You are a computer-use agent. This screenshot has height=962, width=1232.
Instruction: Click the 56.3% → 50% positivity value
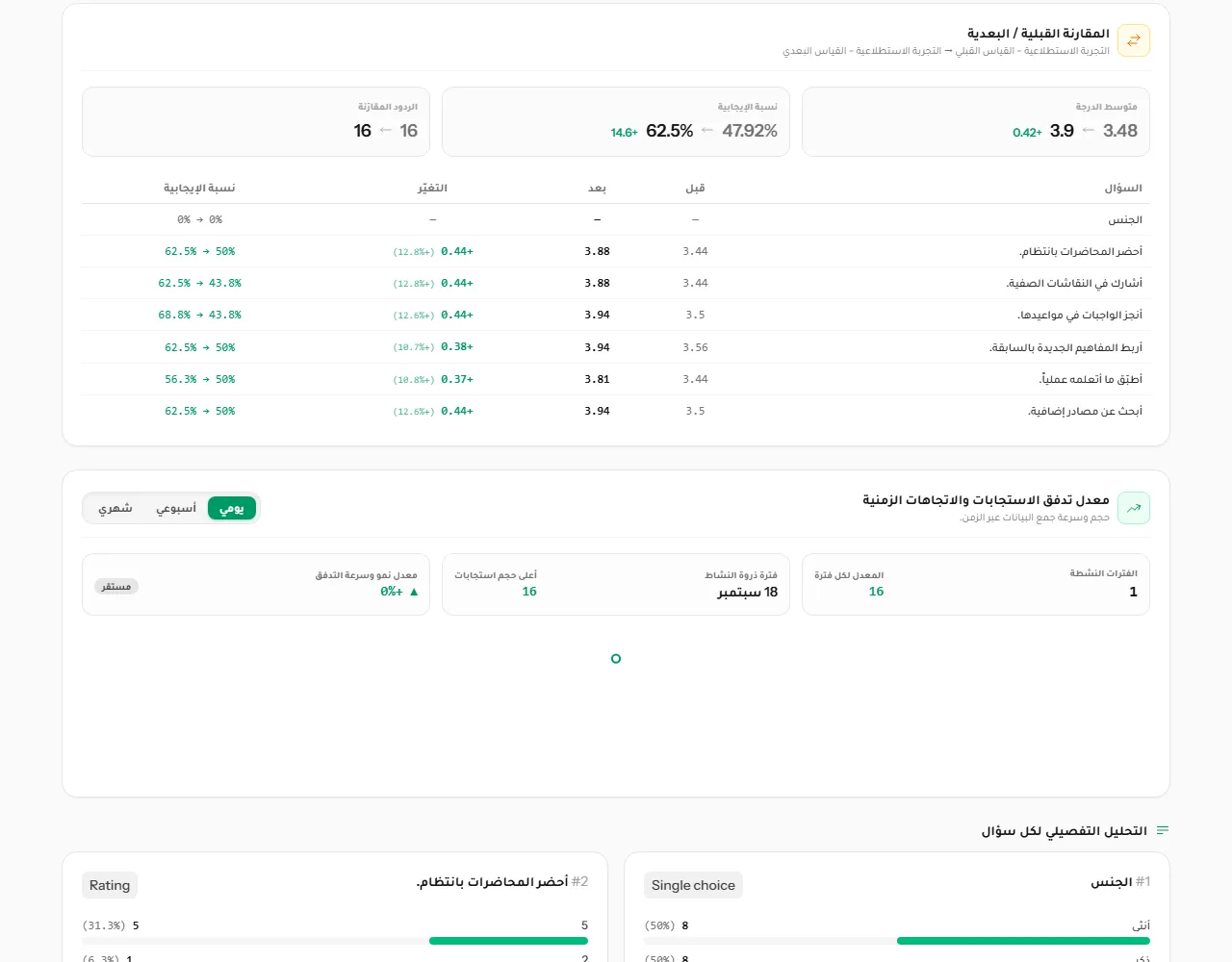tap(199, 379)
